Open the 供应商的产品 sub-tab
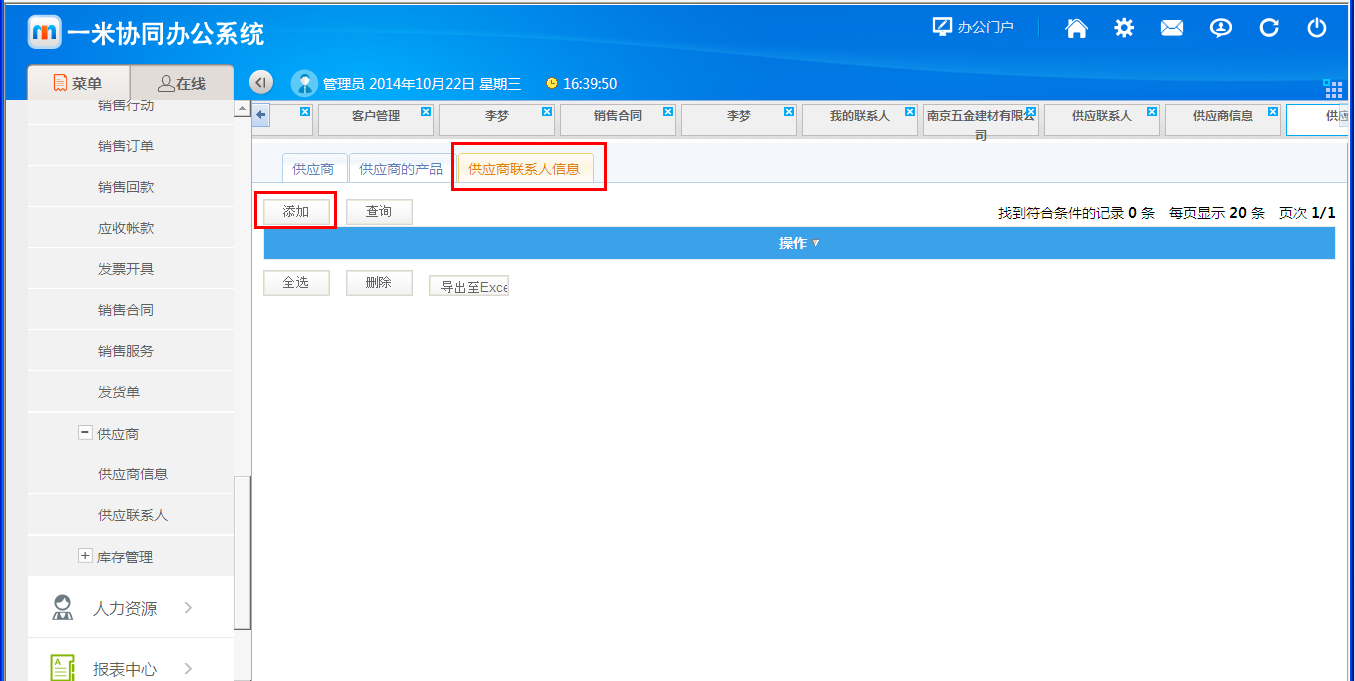1355x681 pixels. tap(401, 169)
